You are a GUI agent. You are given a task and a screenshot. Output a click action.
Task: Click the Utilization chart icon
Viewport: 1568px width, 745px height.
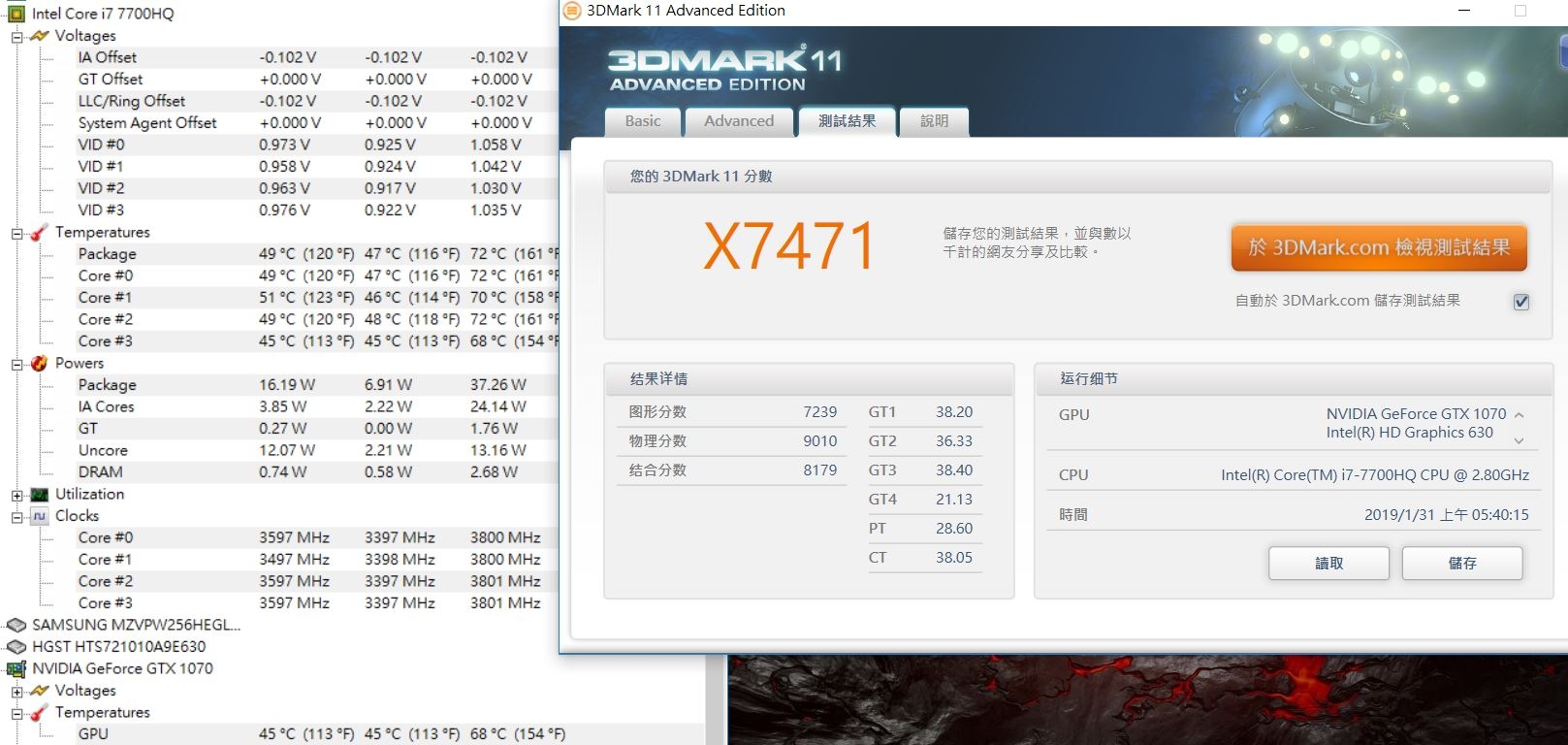(x=40, y=494)
